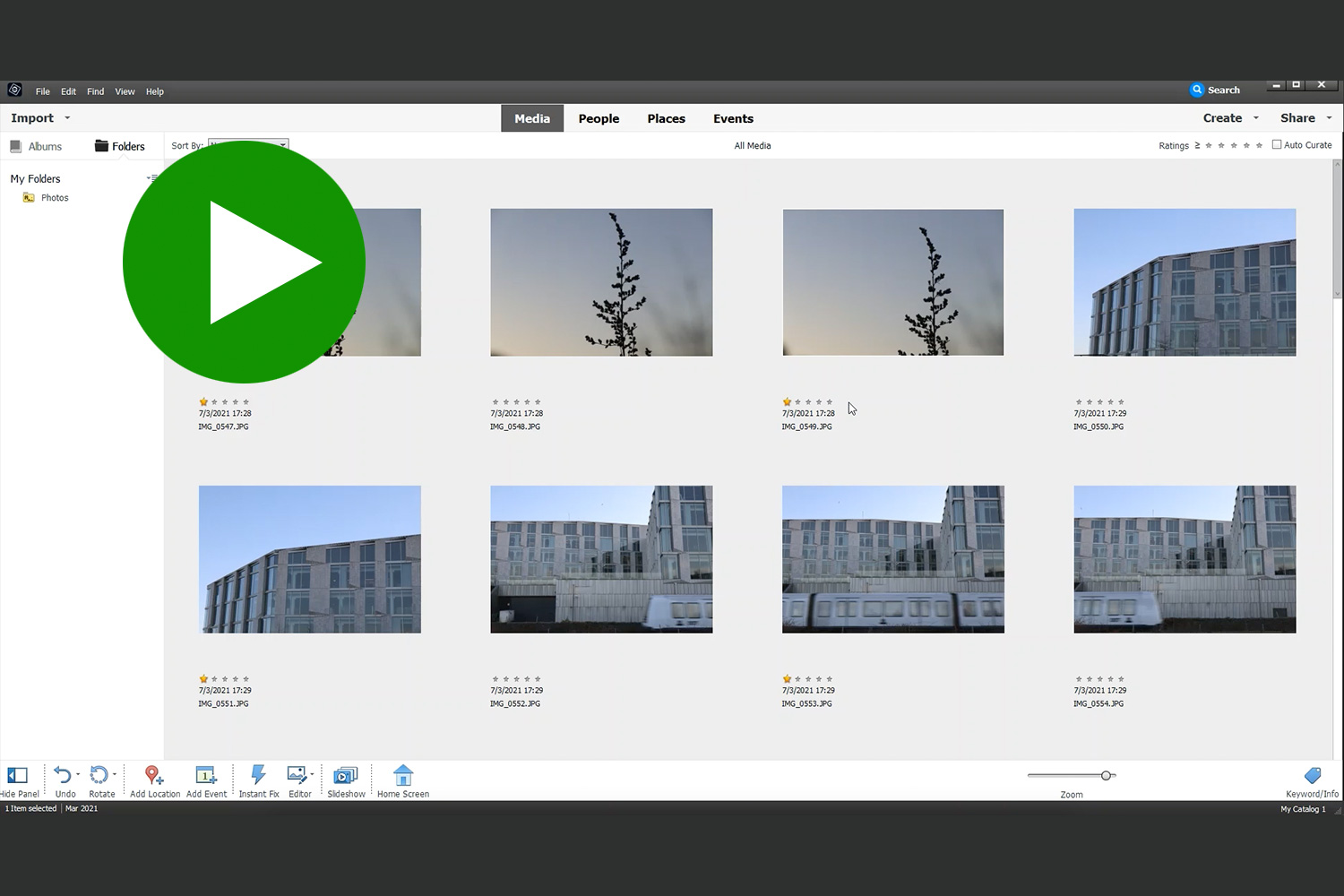Image resolution: width=1344 pixels, height=896 pixels.
Task: Set first star rating on IMG_0548.JPG
Action: pos(495,402)
